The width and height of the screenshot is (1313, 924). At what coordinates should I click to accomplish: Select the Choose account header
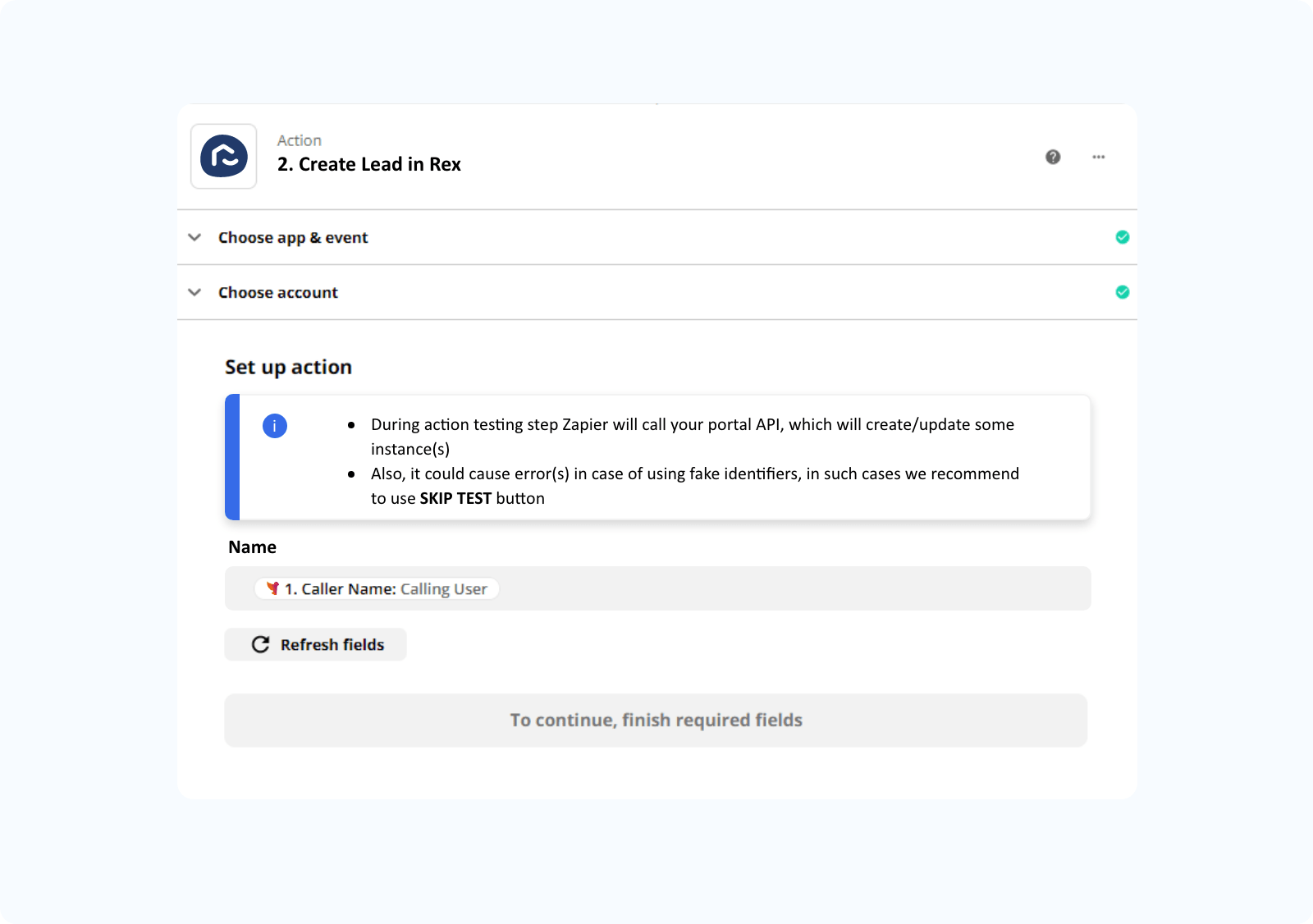(278, 292)
